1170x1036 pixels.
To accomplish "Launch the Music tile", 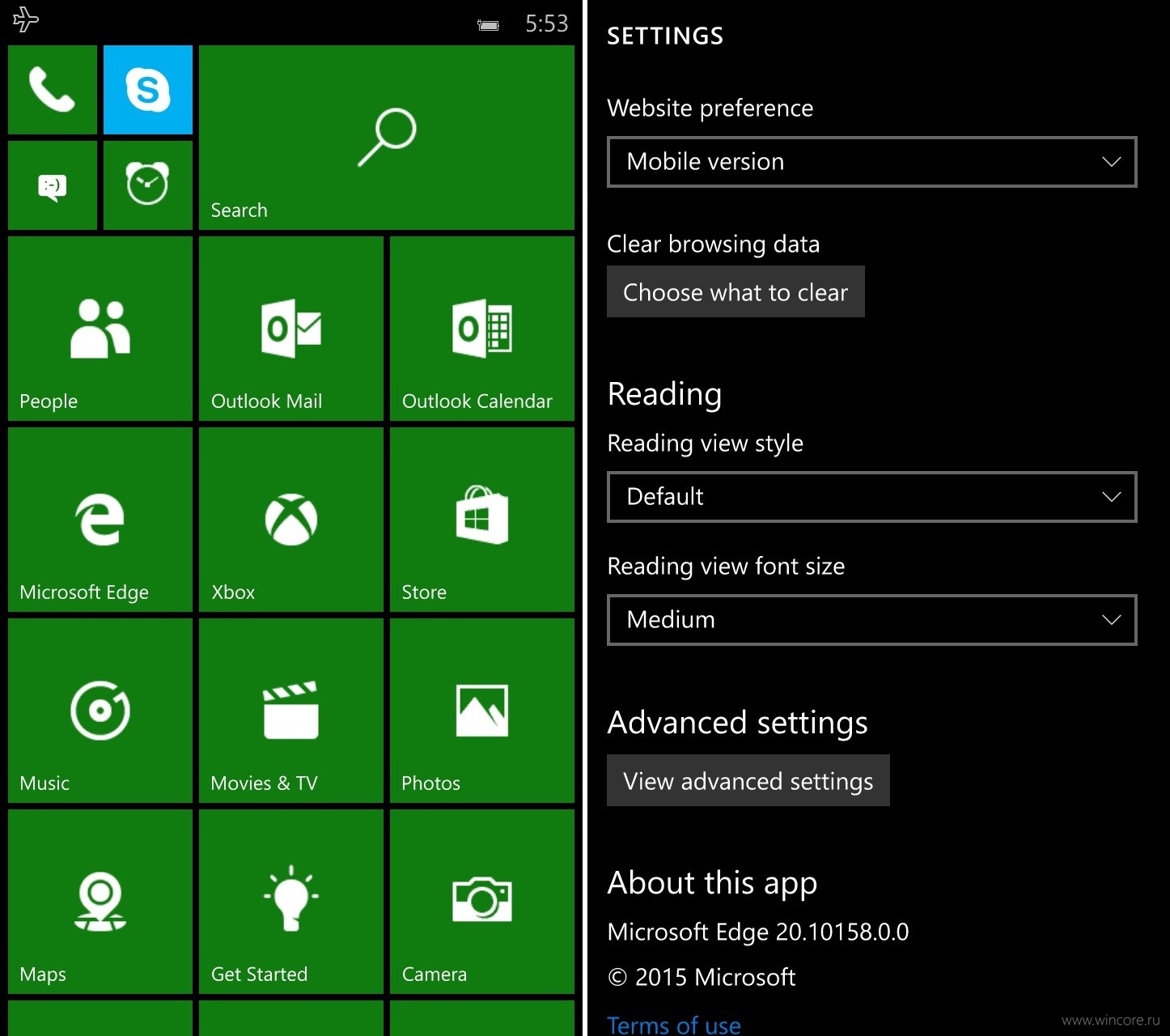I will click(x=100, y=711).
